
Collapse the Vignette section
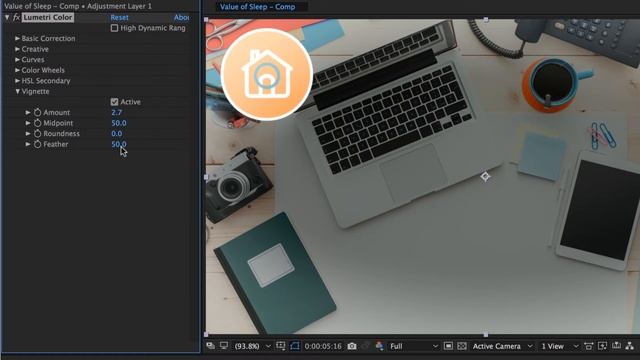(x=17, y=91)
